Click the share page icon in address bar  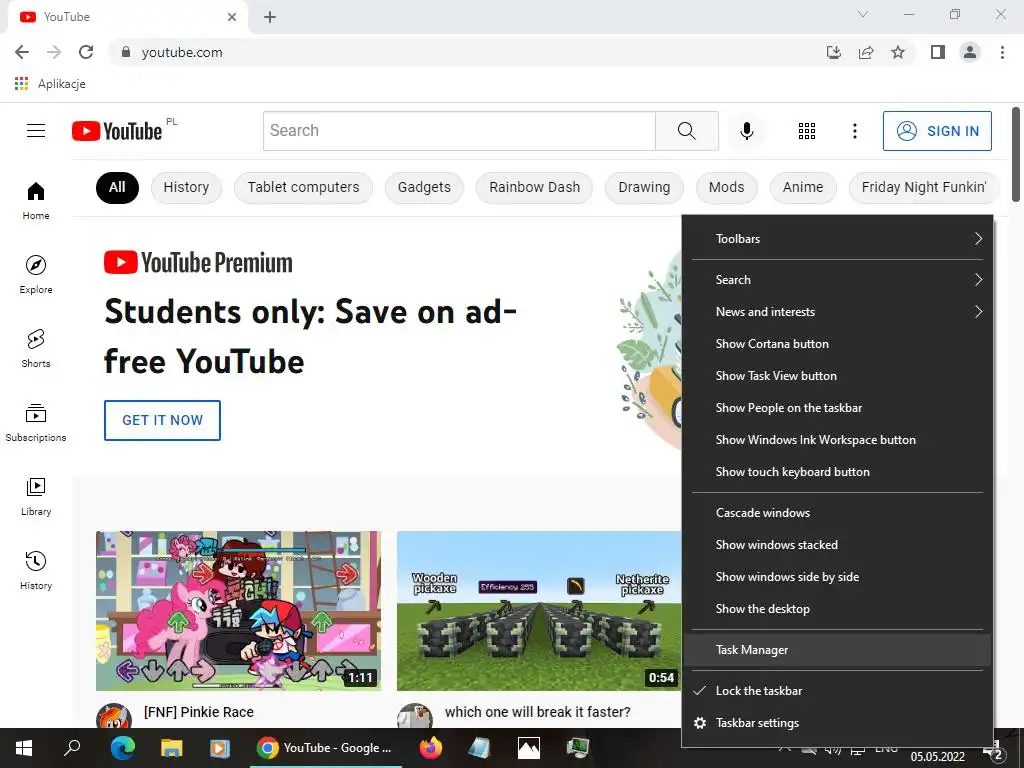866,52
